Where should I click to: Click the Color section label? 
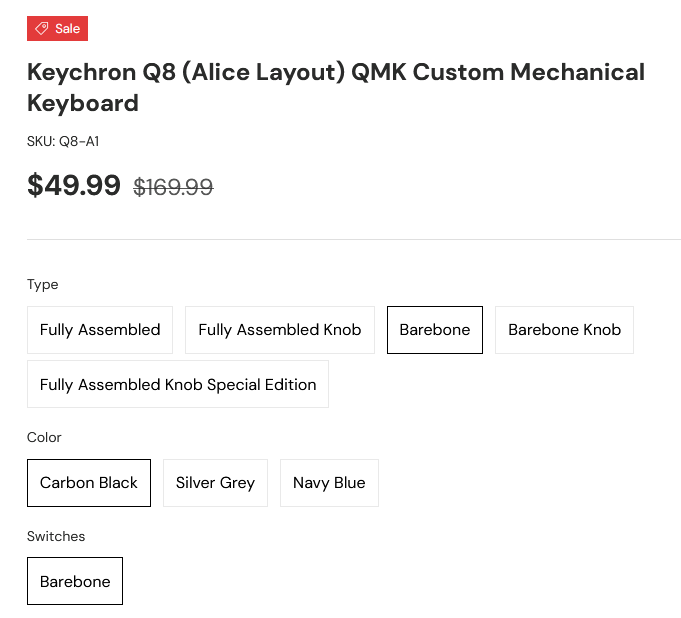point(44,438)
